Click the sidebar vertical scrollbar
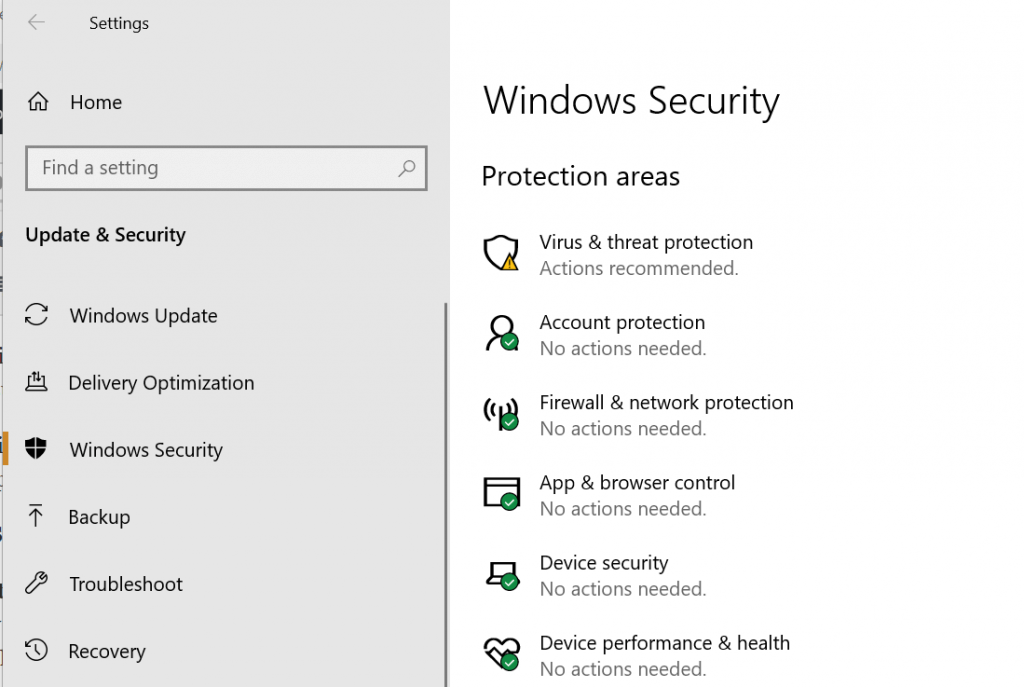 [x=446, y=494]
